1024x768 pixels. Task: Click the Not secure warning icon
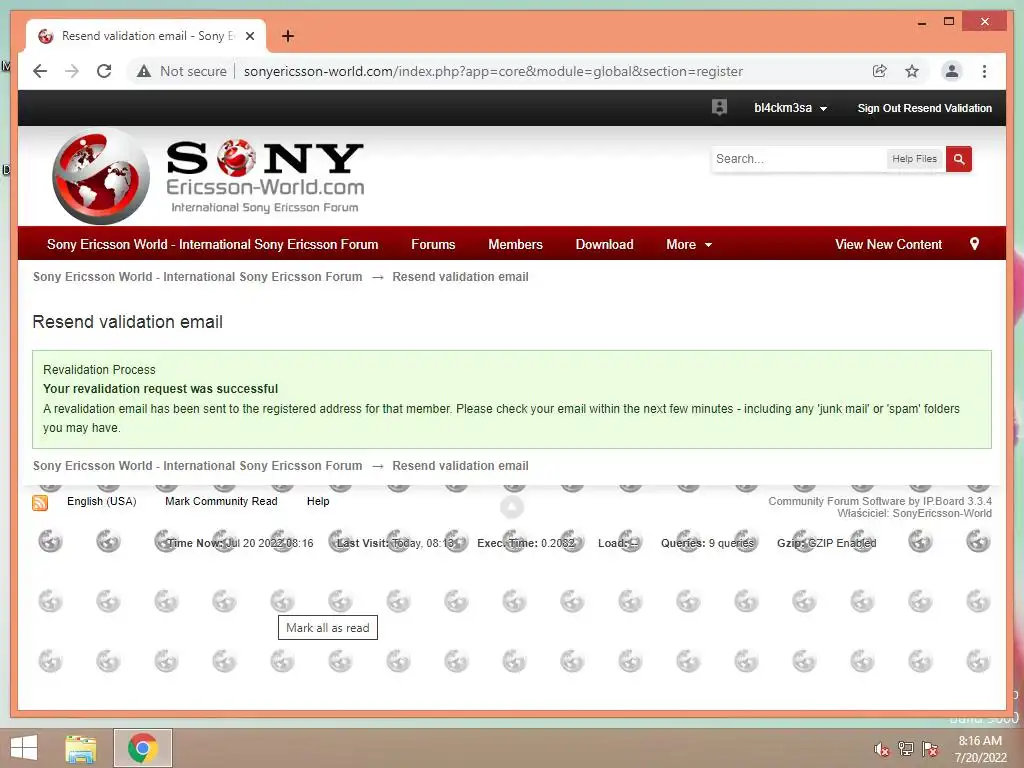[144, 71]
